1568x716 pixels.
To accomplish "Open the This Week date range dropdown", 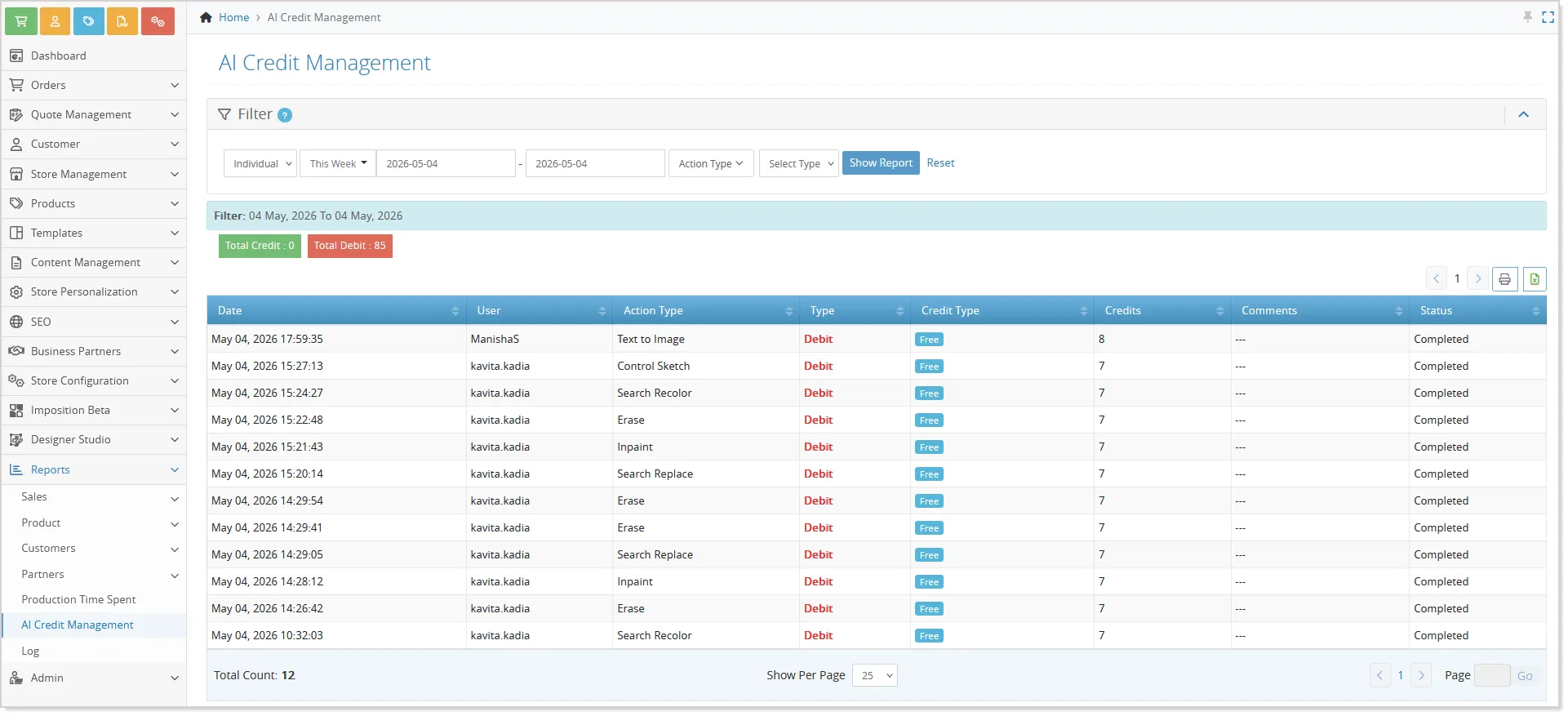I will click(x=338, y=163).
